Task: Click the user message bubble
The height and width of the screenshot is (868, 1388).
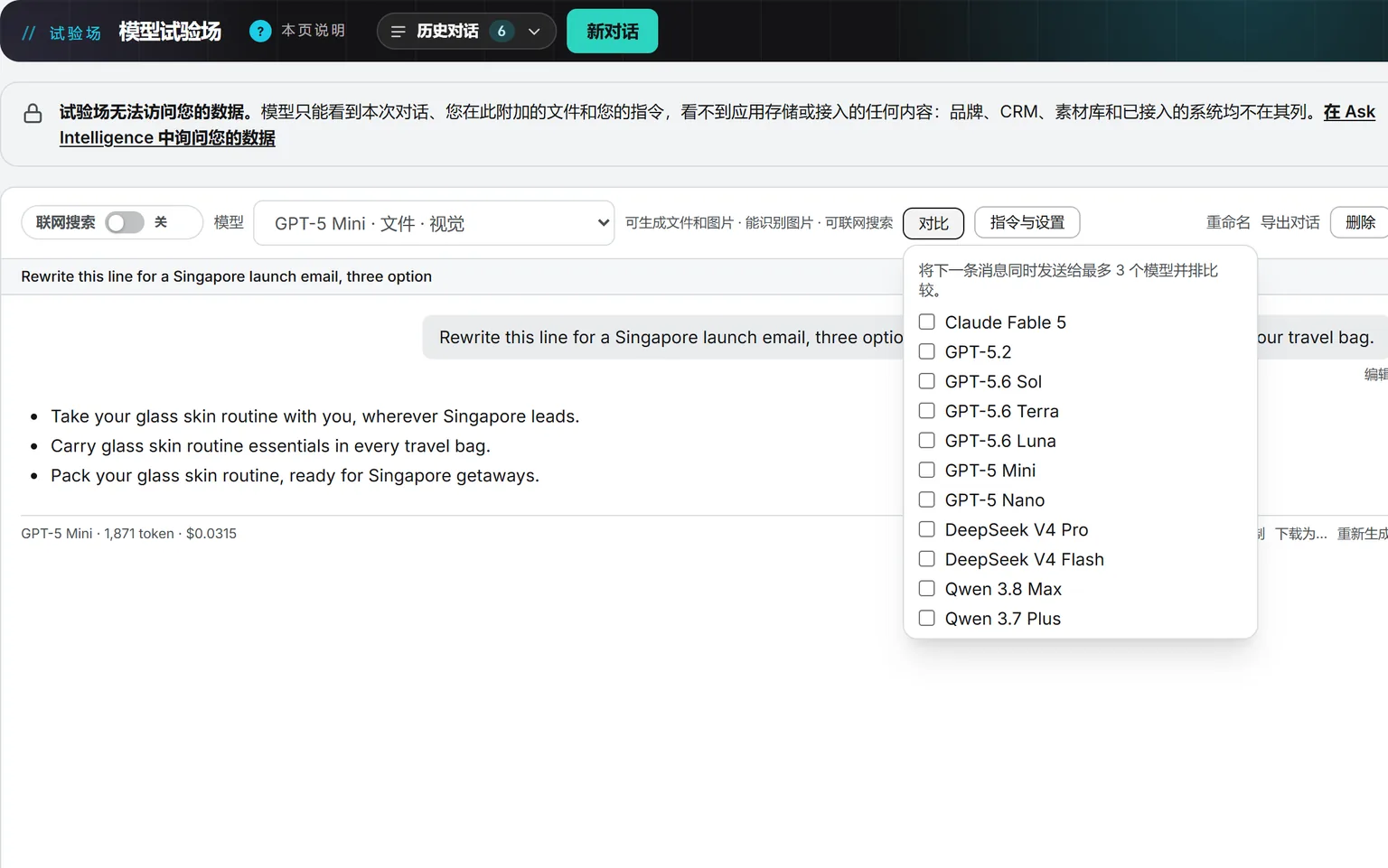Action: click(x=905, y=337)
